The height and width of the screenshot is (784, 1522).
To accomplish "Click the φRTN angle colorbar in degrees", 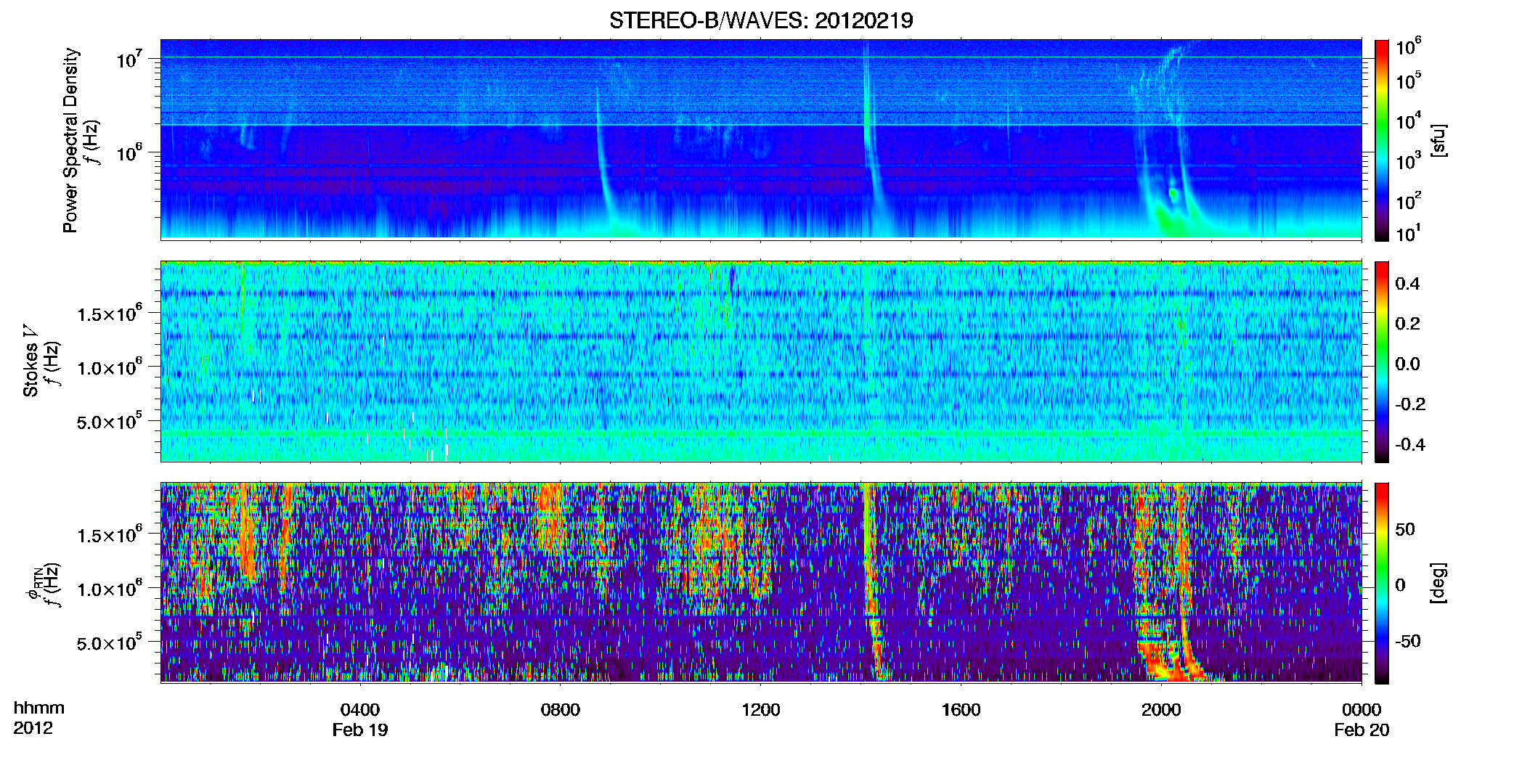I will (x=1382, y=583).
